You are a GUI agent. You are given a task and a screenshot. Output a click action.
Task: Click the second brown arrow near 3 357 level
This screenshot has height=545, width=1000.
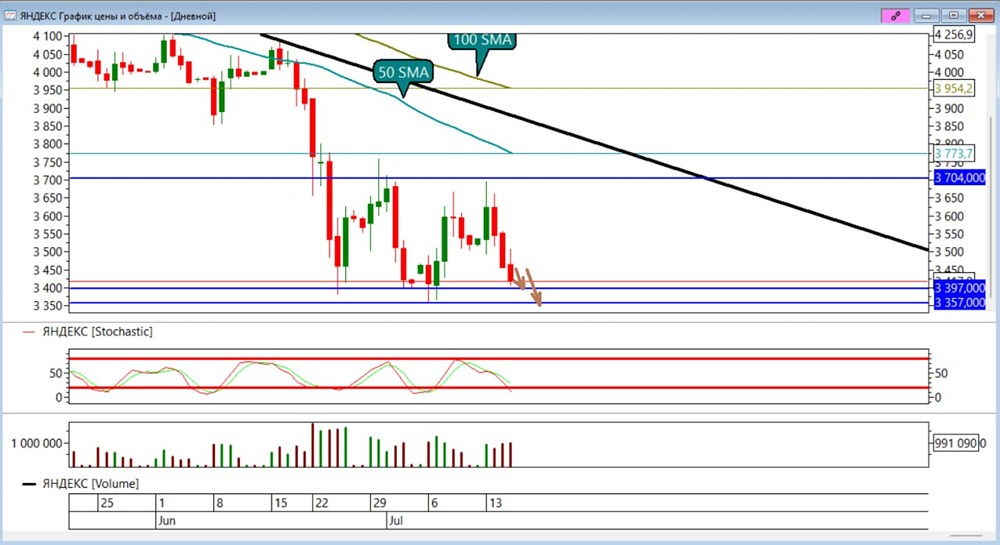[534, 288]
